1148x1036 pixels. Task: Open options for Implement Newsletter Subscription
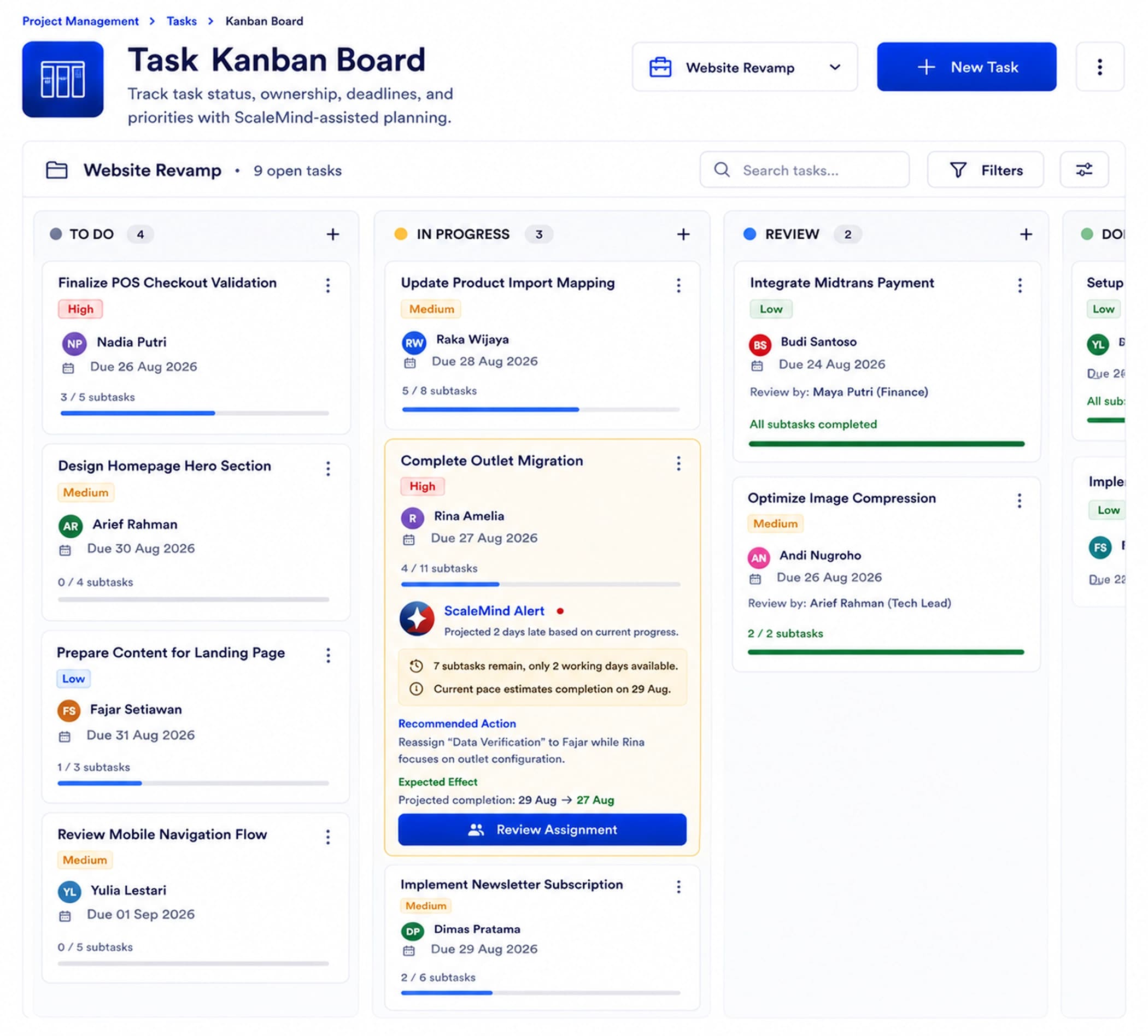pos(678,887)
